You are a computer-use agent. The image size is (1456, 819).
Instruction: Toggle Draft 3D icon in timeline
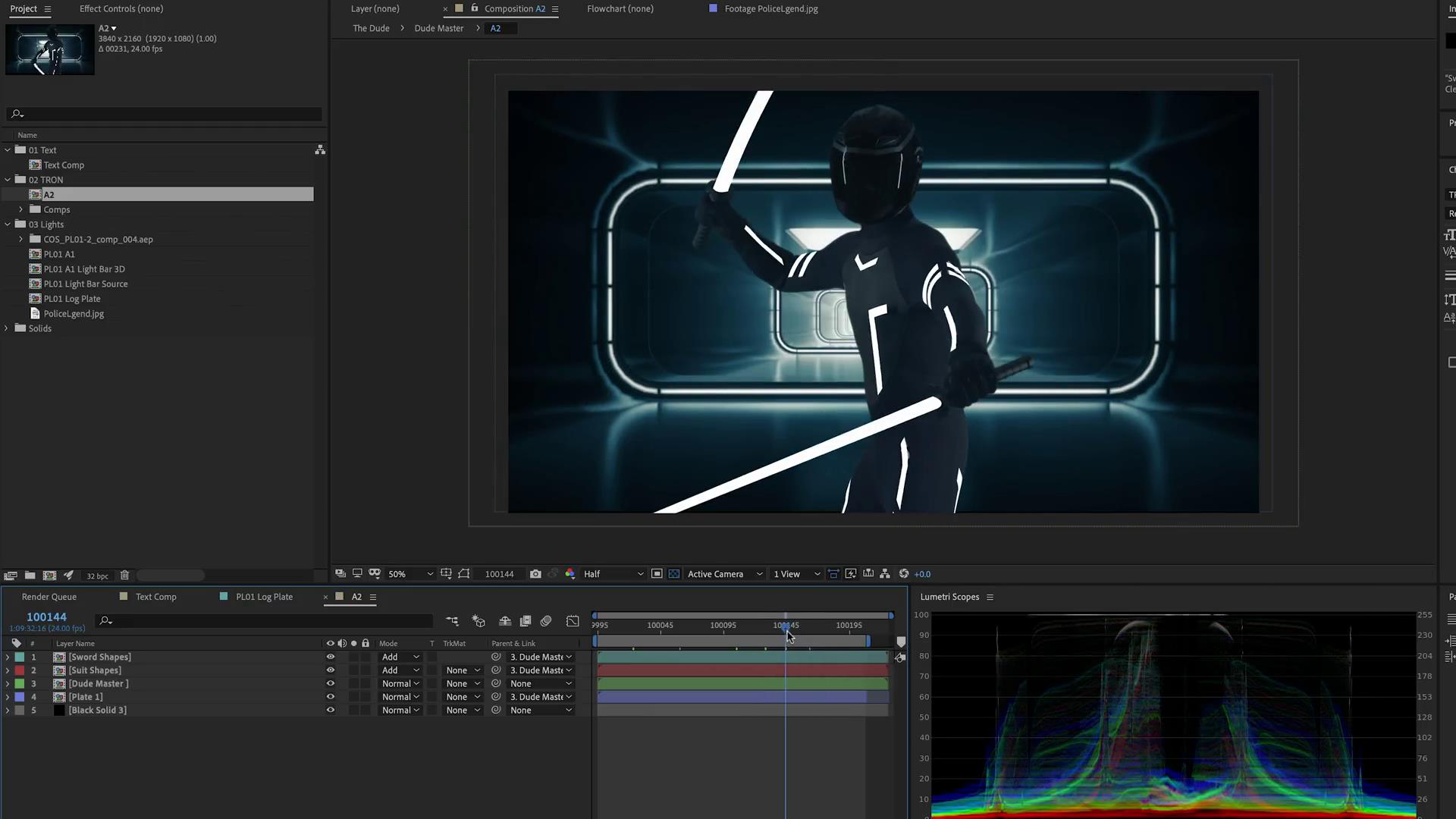[x=479, y=621]
